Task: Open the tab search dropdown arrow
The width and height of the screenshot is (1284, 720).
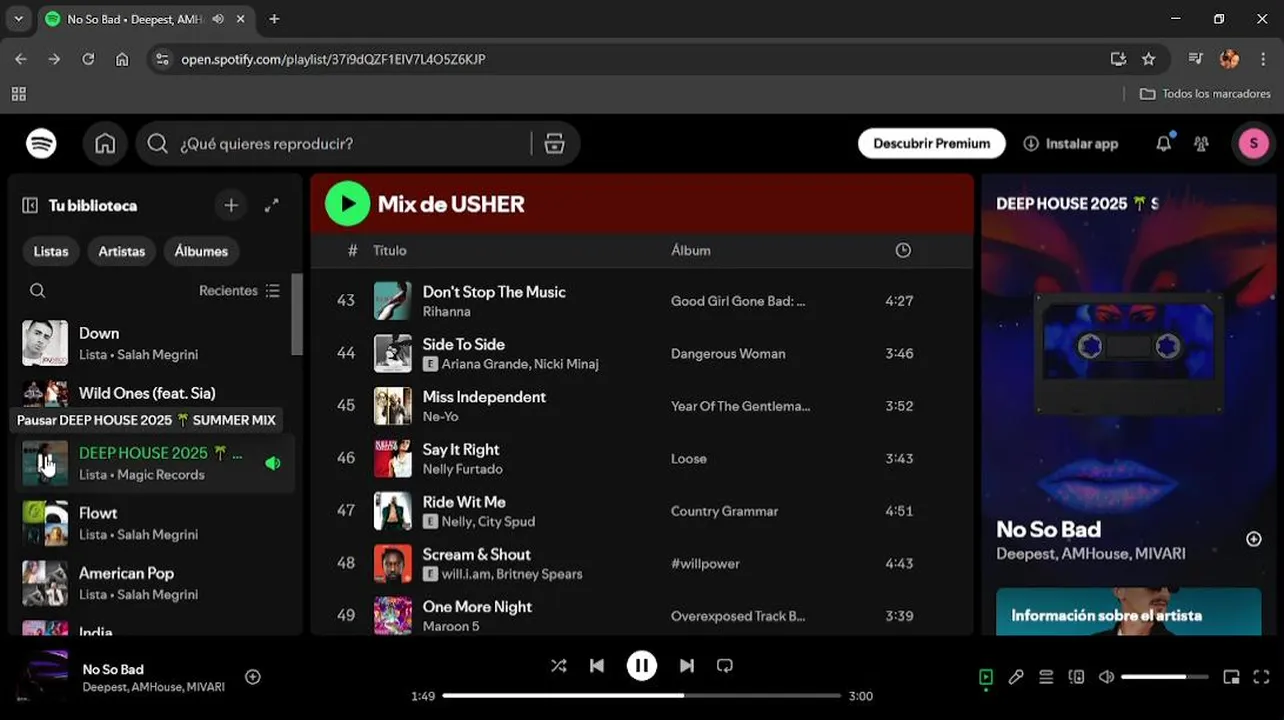Action: pos(18,19)
